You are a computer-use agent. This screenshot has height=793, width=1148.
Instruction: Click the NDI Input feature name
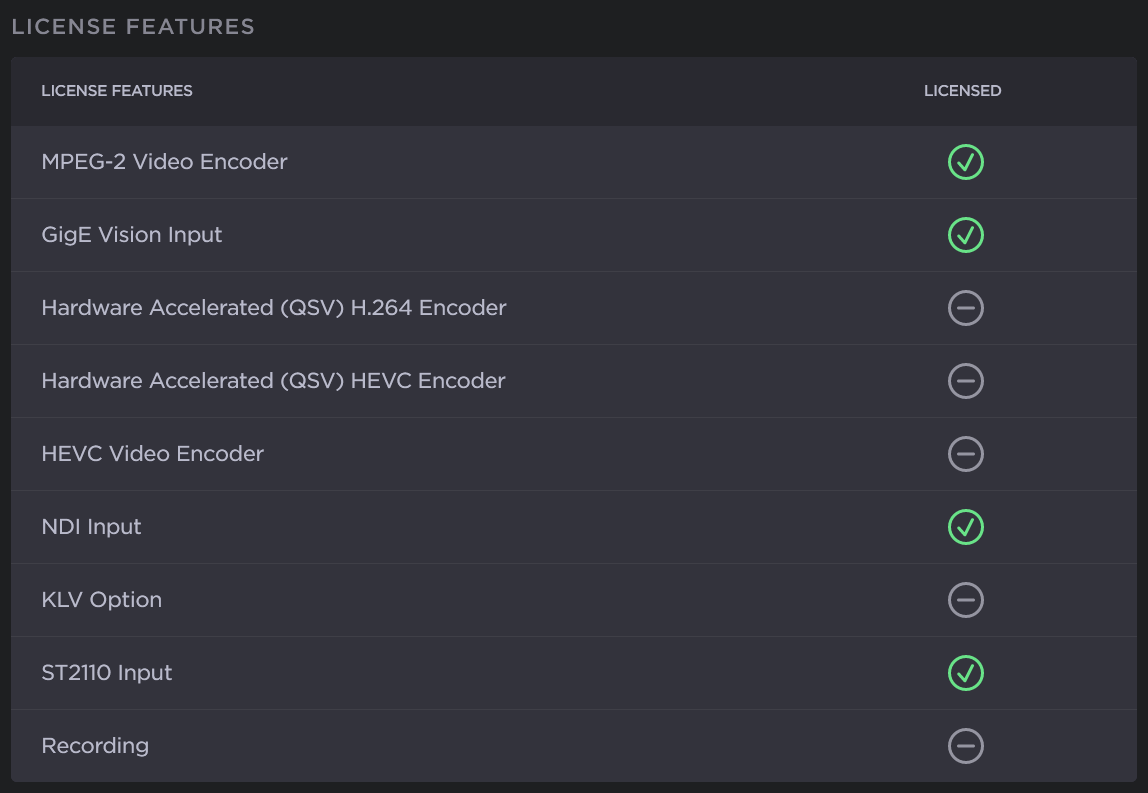(x=91, y=527)
